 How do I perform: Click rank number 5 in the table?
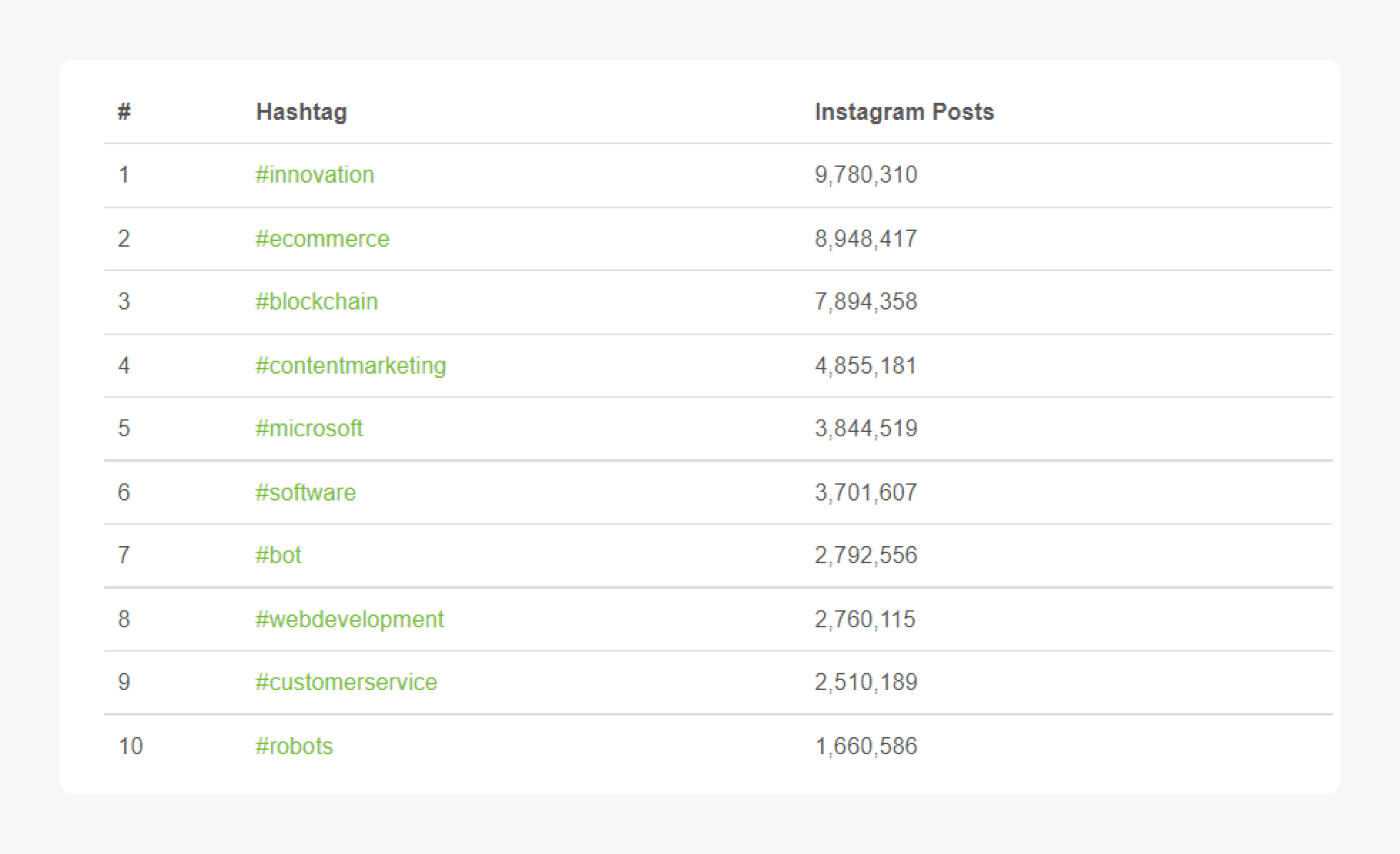coord(123,429)
